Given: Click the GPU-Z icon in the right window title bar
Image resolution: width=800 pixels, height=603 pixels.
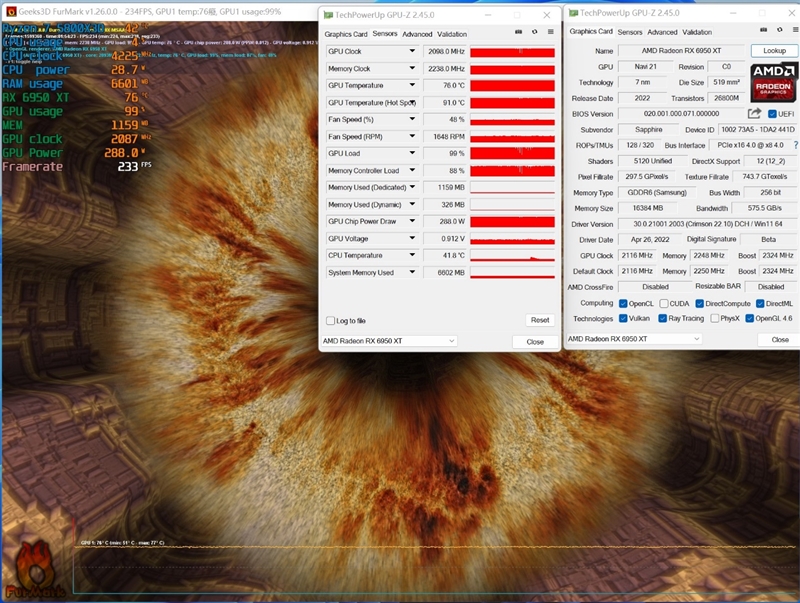Looking at the screenshot, I should 574,13.
